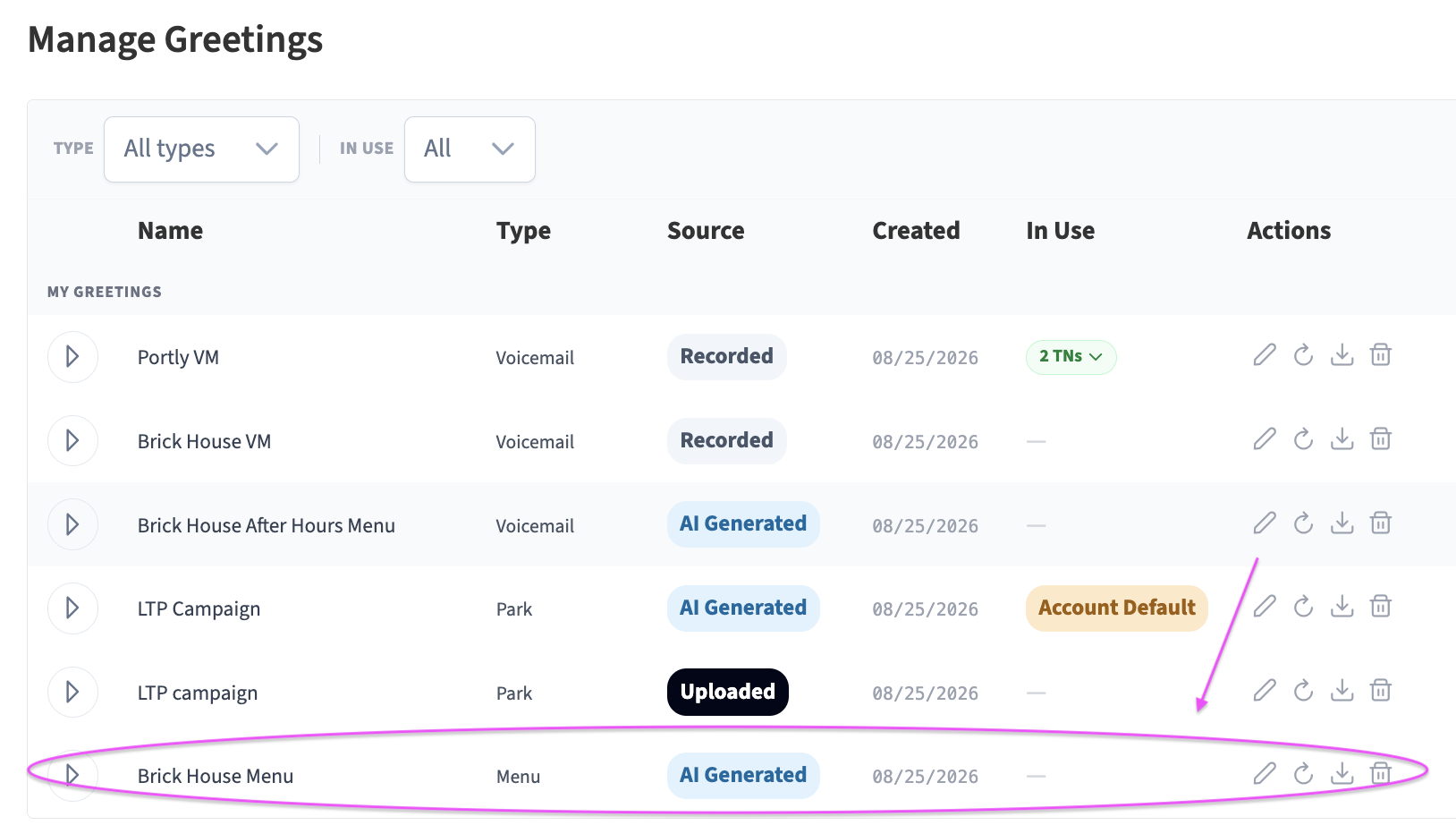Play the Portly VM greeting
The image size is (1456, 825).
point(72,357)
